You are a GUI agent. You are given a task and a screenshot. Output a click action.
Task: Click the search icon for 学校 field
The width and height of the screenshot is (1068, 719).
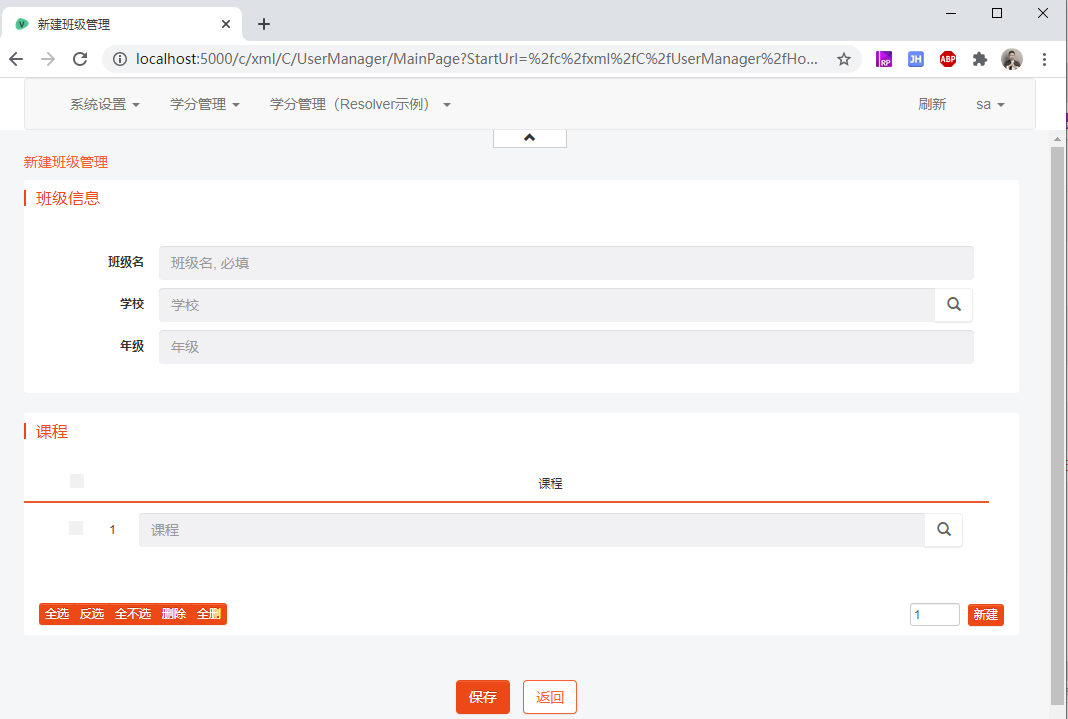pyautogui.click(x=954, y=305)
